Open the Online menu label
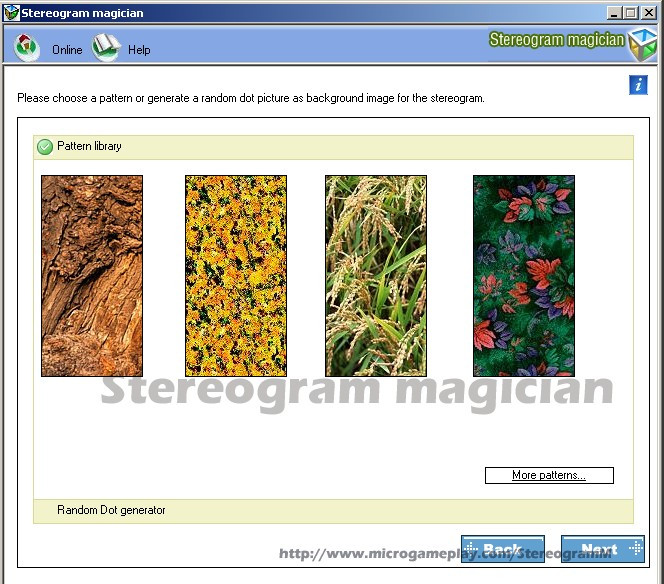 click(67, 50)
